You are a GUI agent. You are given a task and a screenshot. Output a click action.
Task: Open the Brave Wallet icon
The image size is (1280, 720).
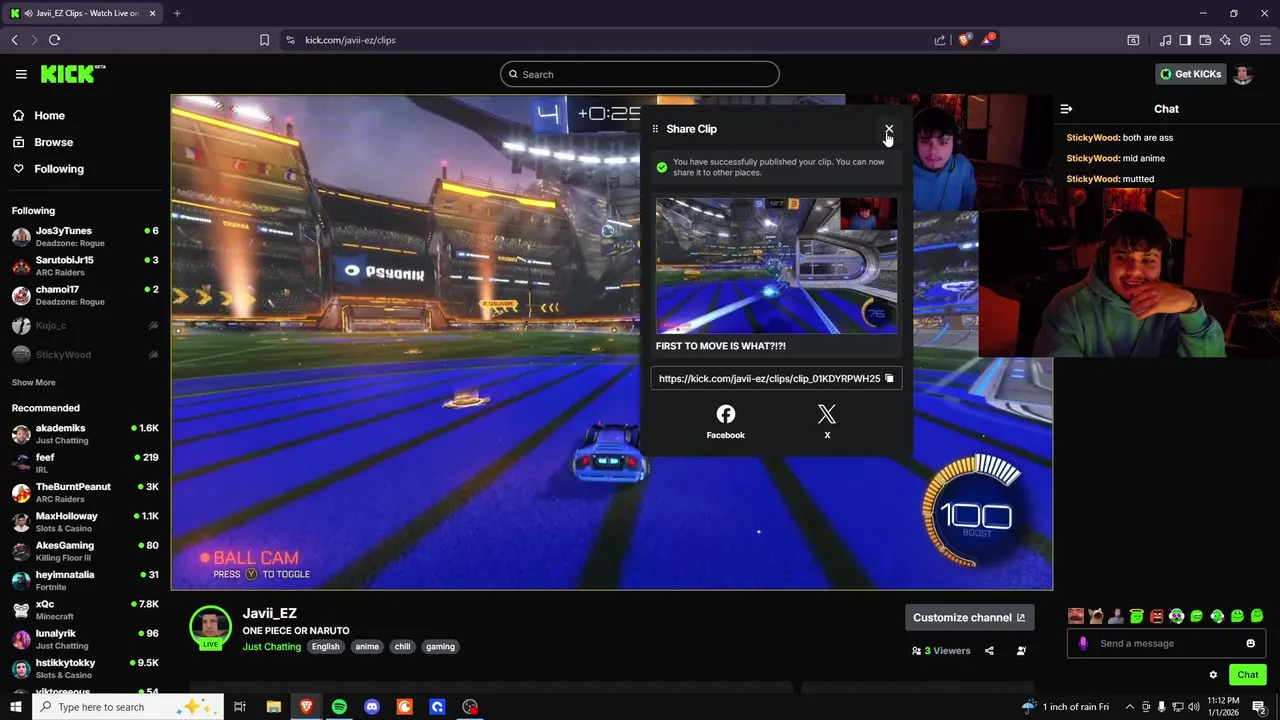point(1205,40)
